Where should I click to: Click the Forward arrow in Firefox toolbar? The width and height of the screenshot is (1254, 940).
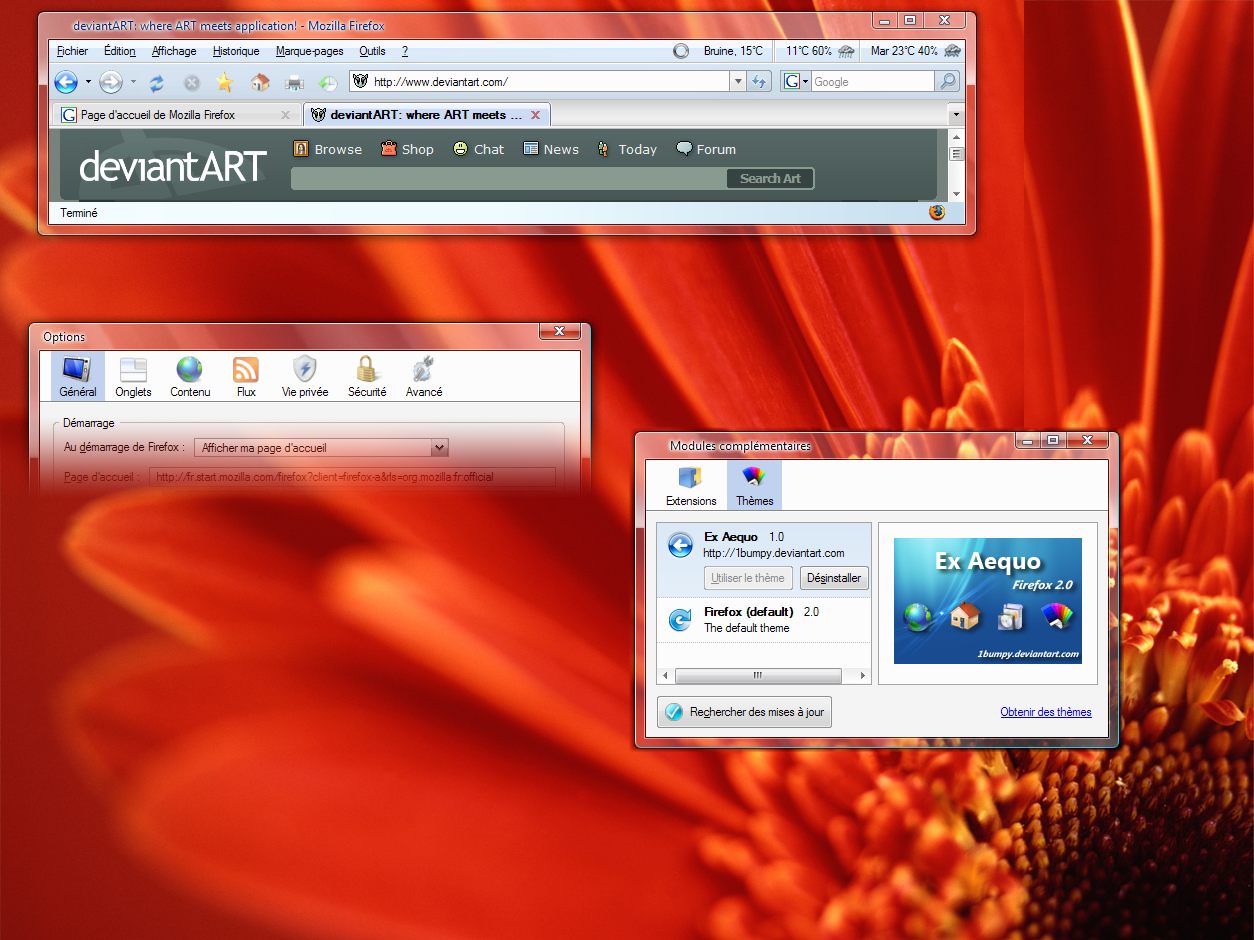pos(111,82)
